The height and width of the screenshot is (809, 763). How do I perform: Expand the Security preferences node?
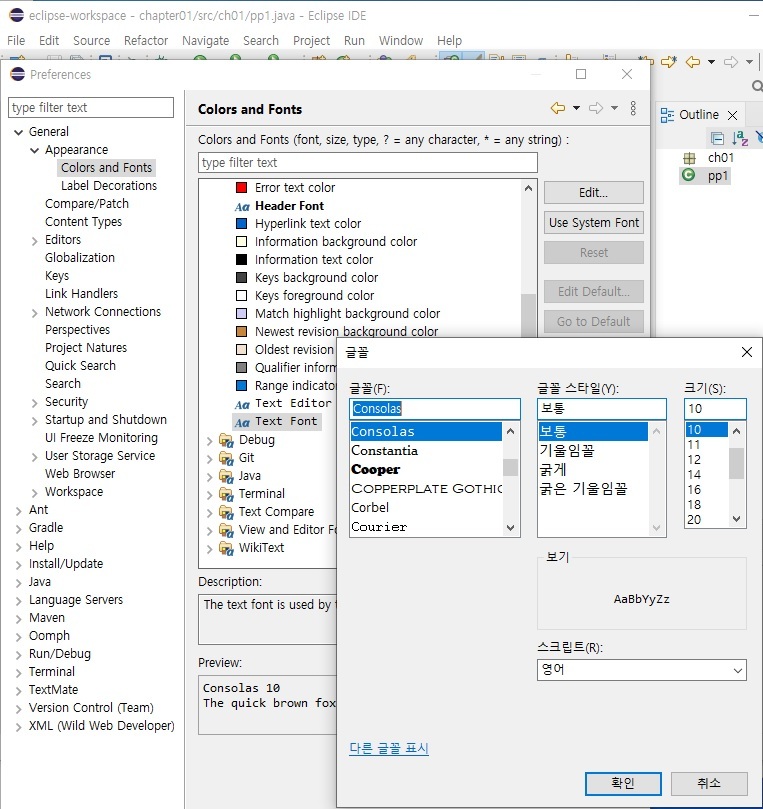coord(35,403)
